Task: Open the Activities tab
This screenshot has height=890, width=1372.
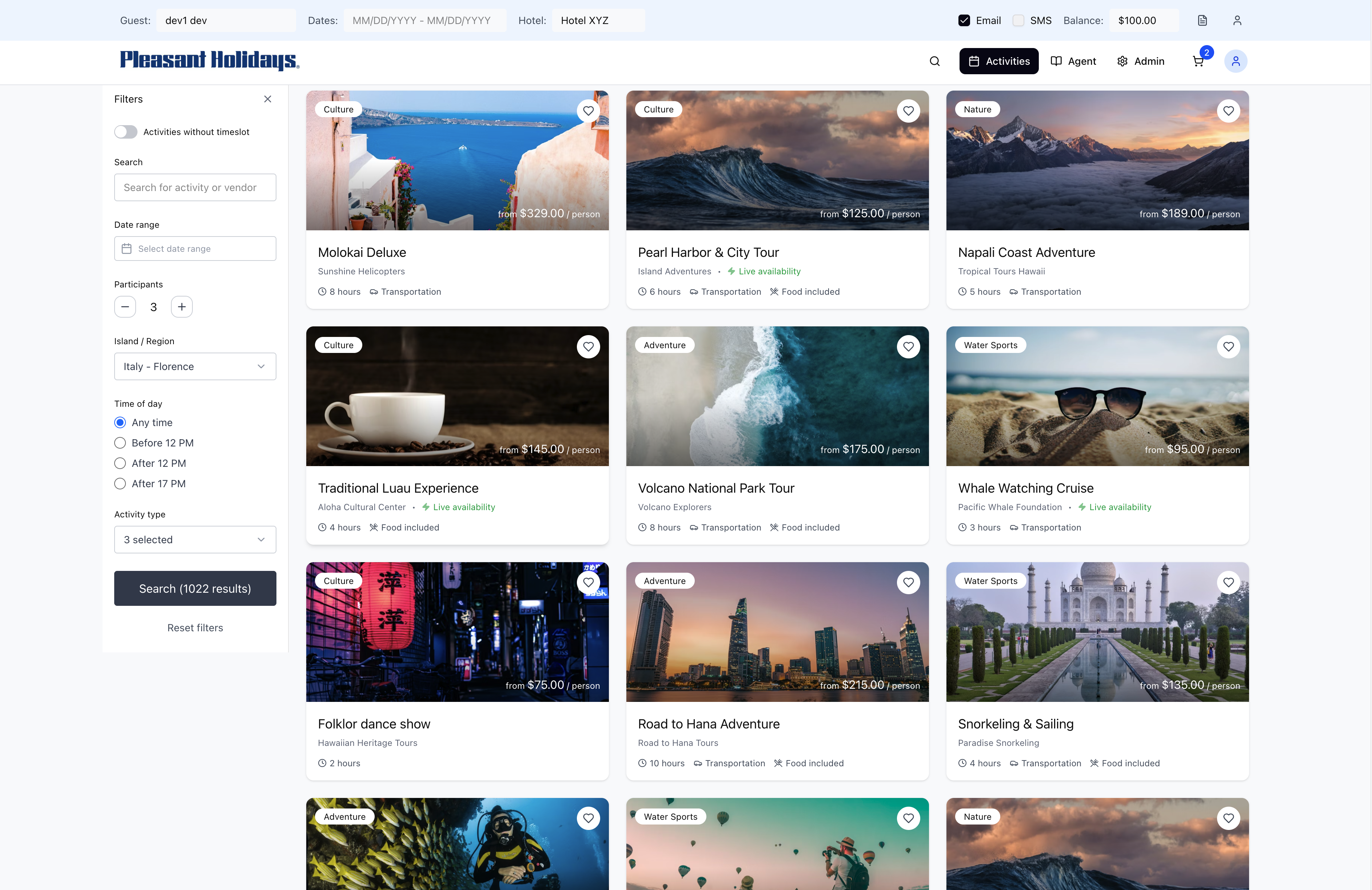Action: [x=999, y=61]
